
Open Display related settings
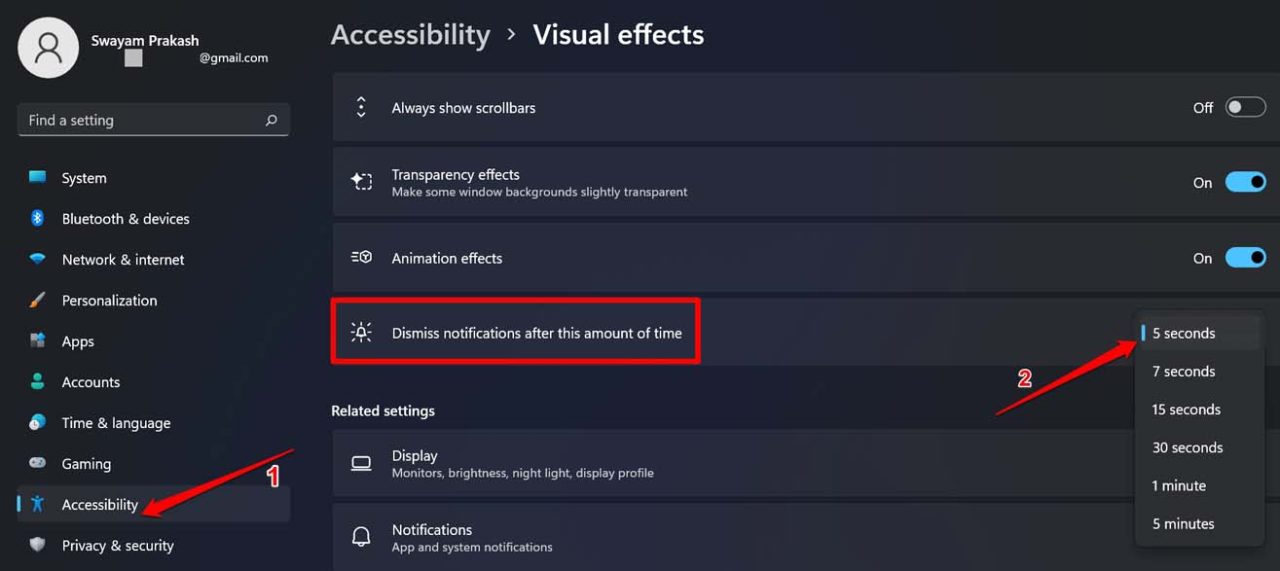[x=735, y=463]
